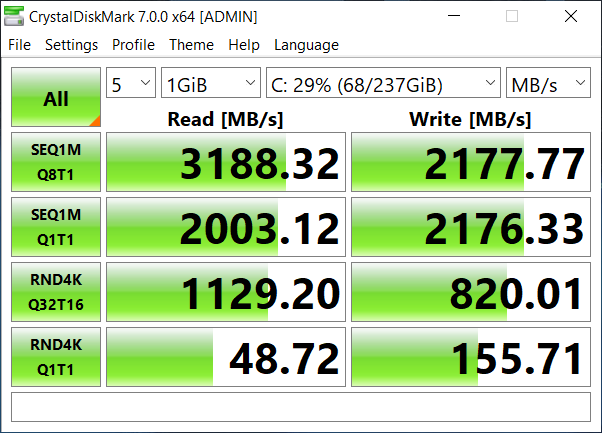Open the drive dropdown showing C: 29%
602x433 pixels.
[x=383, y=83]
